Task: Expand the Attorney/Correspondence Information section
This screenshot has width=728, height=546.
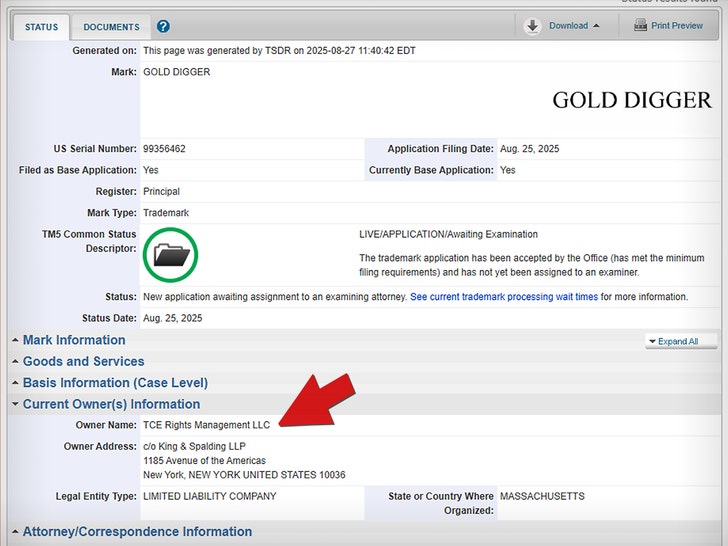Action: tap(137, 532)
